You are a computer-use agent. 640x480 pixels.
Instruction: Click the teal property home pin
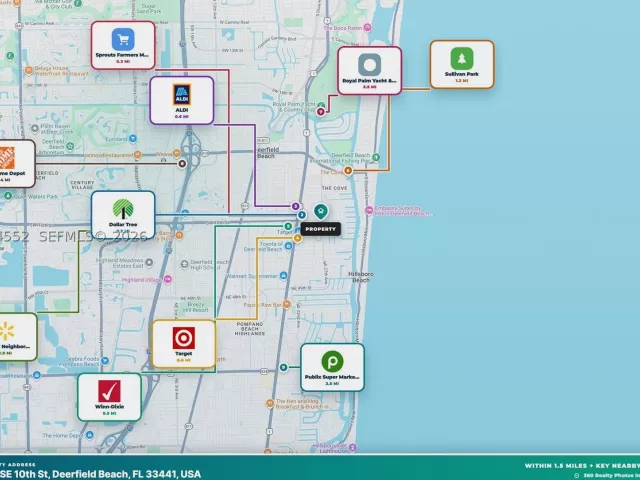(321, 212)
